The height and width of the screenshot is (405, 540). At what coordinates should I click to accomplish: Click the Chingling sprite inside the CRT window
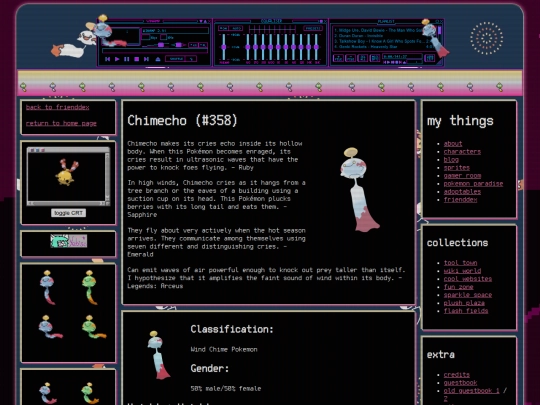tap(68, 172)
